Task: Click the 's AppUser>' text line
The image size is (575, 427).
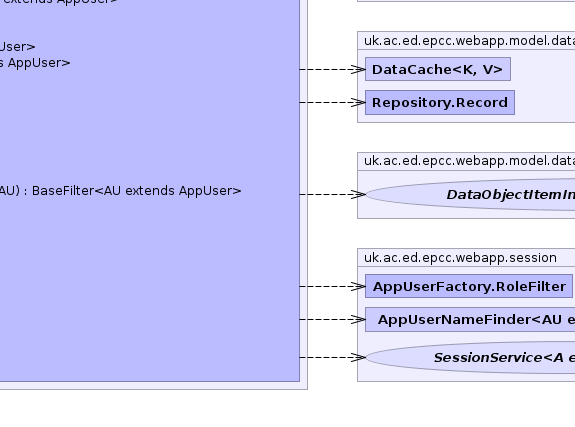Action: click(35, 63)
